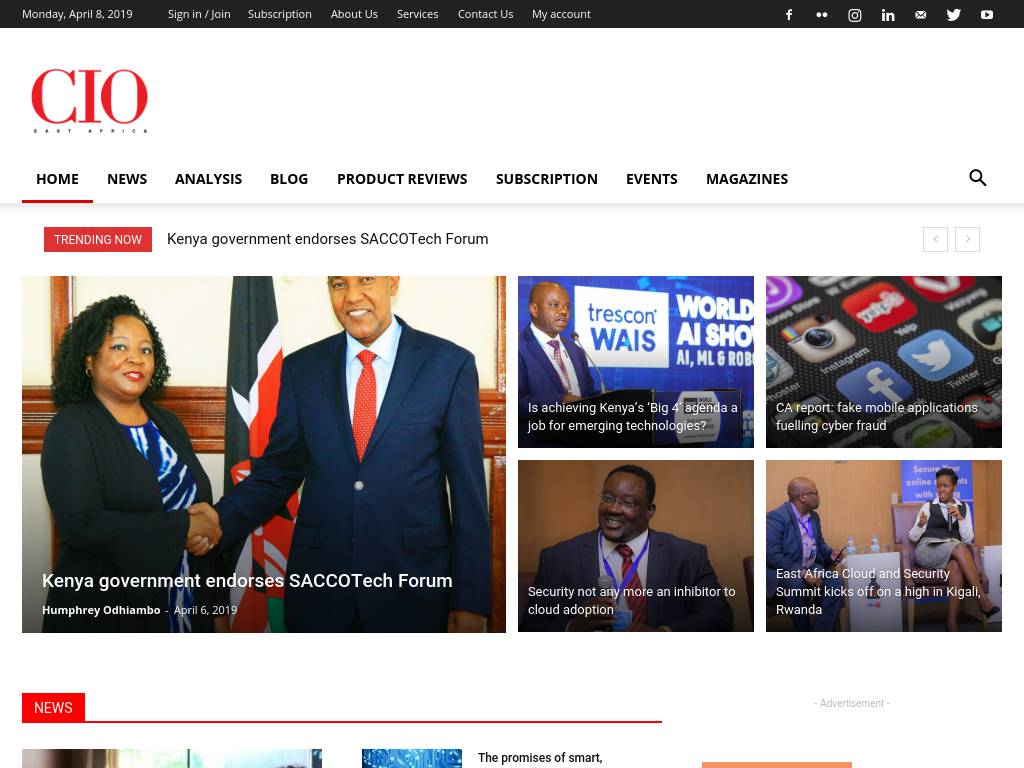
Task: Show next trending story arrow
Action: 967,239
